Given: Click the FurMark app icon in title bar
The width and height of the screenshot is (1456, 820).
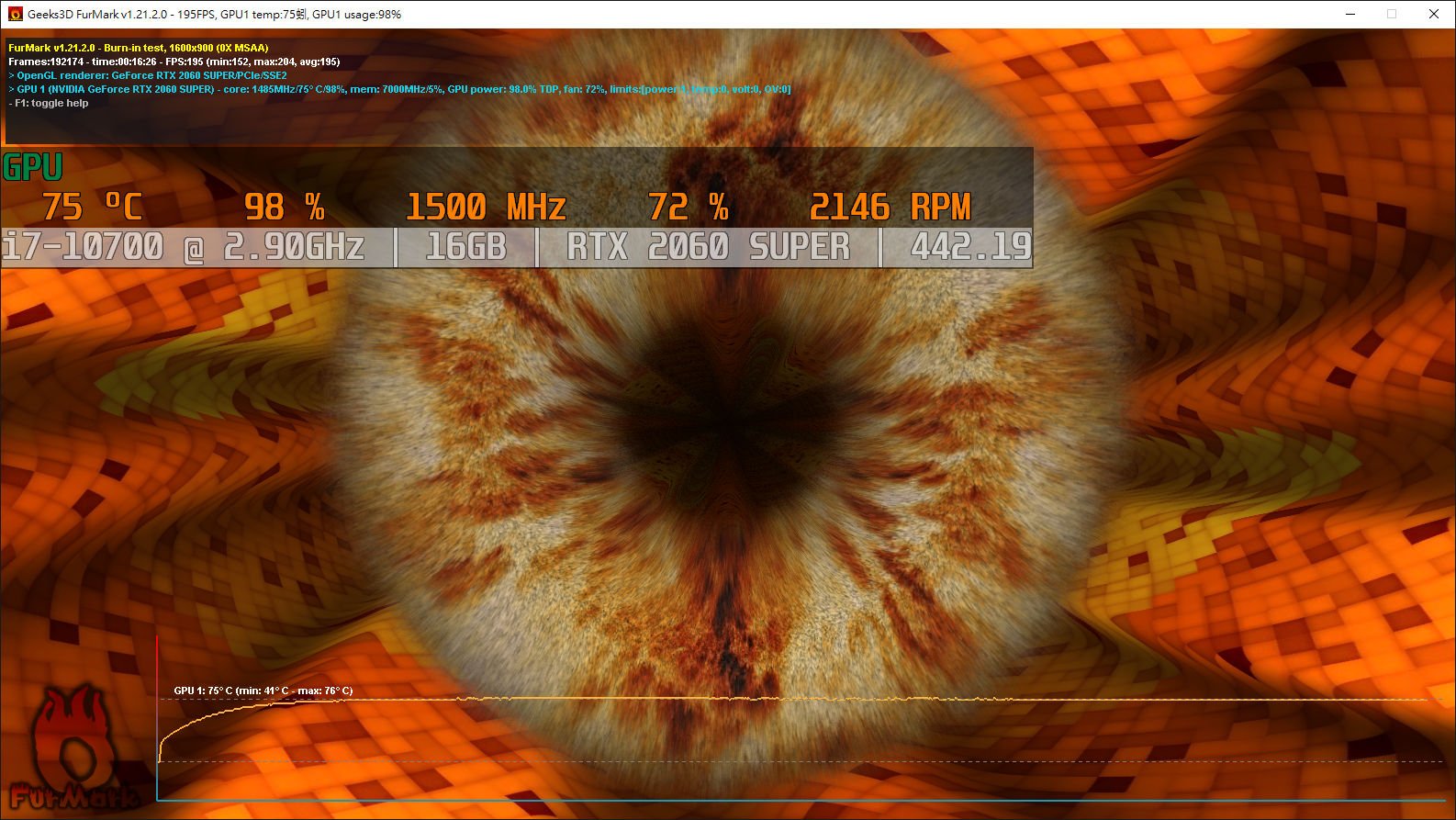Looking at the screenshot, I should (x=15, y=14).
